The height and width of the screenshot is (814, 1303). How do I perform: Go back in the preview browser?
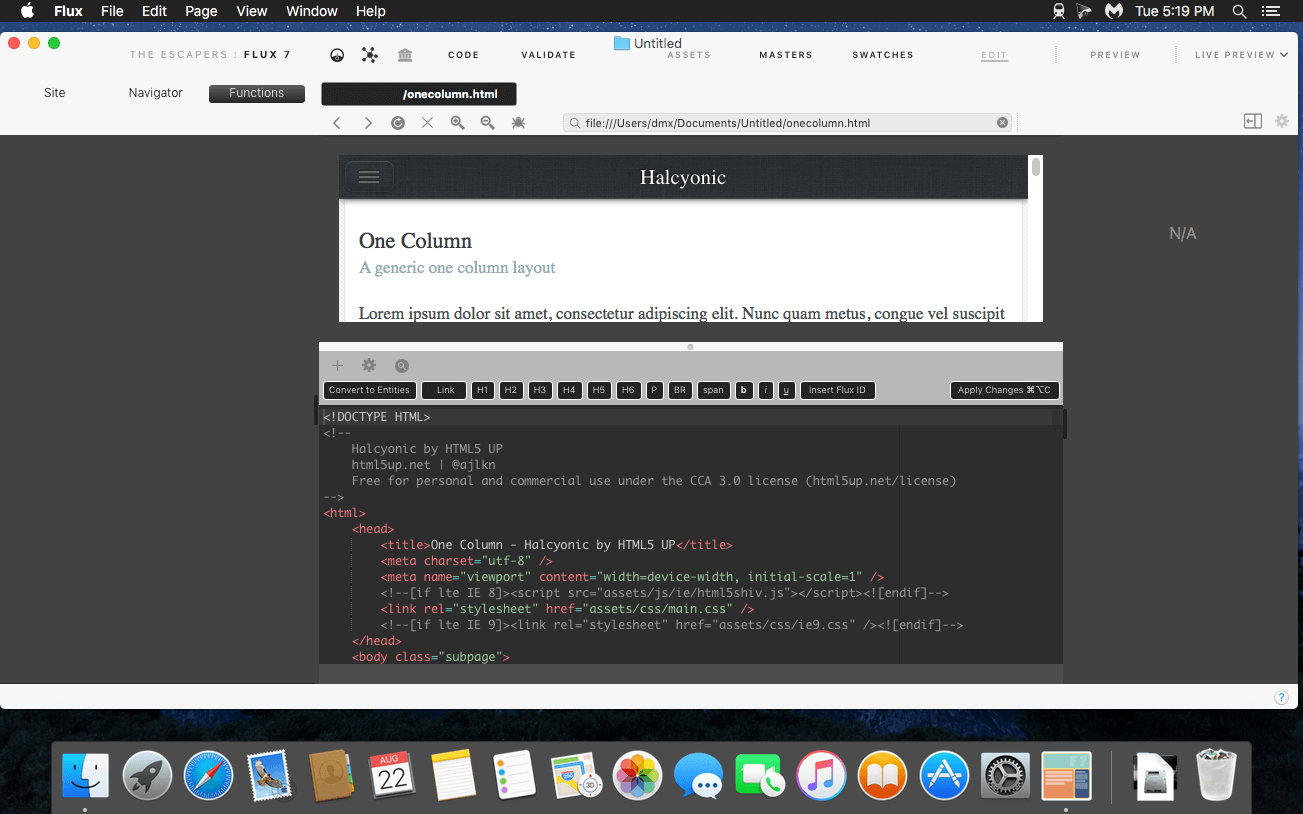[x=337, y=123]
